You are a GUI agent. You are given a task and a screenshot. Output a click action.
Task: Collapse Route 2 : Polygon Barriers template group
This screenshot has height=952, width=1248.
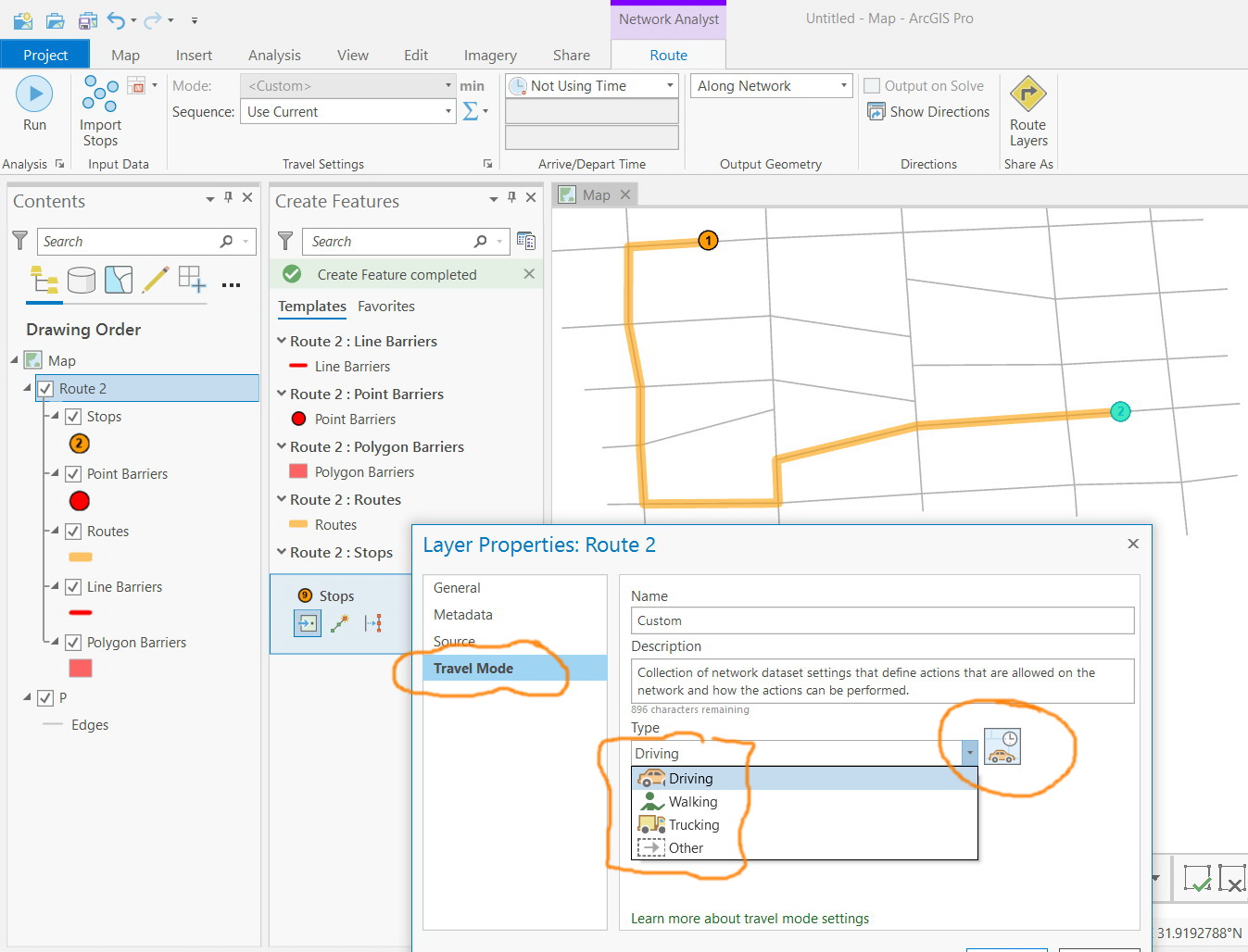[282, 446]
